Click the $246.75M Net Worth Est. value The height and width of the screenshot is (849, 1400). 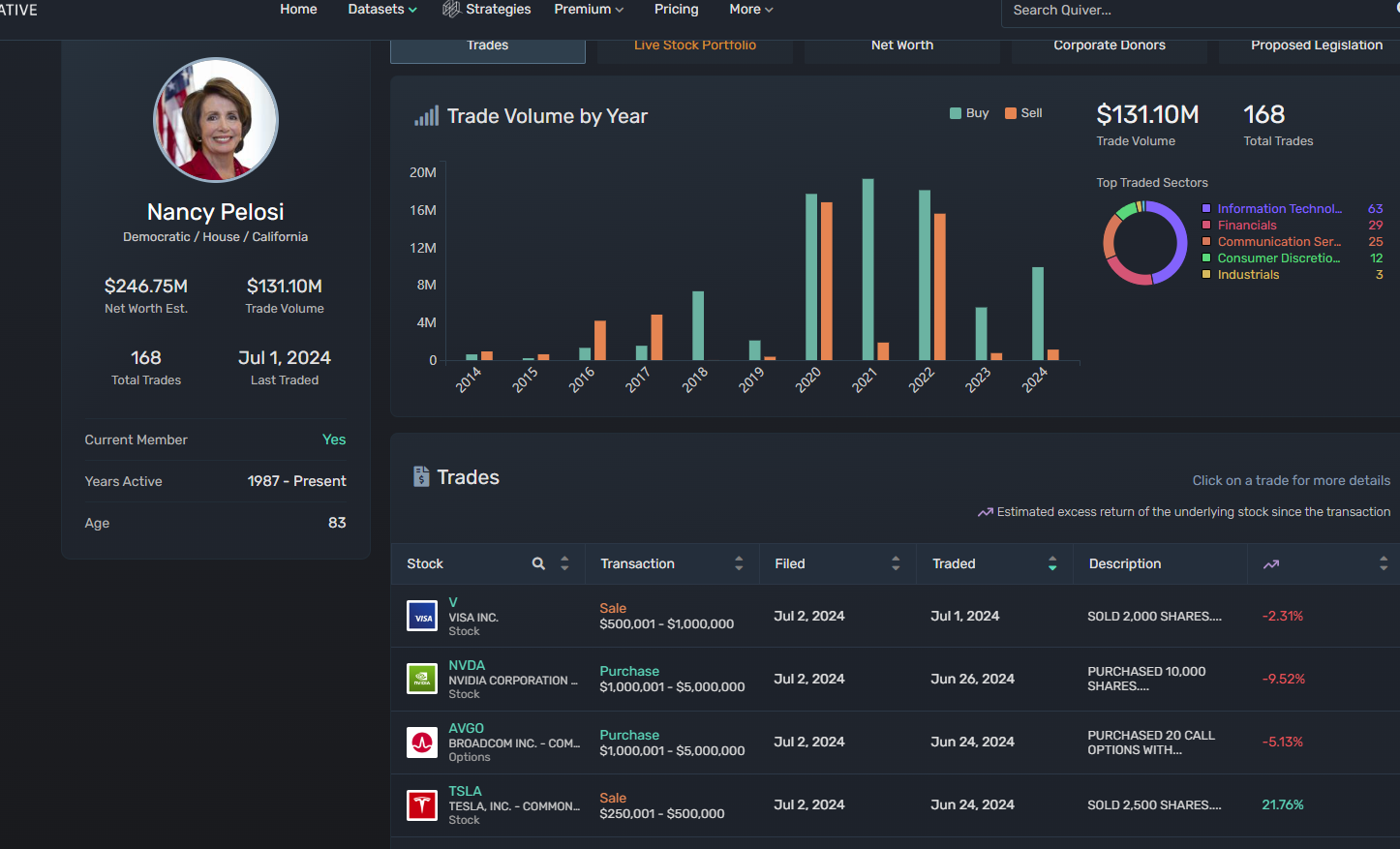pos(146,286)
